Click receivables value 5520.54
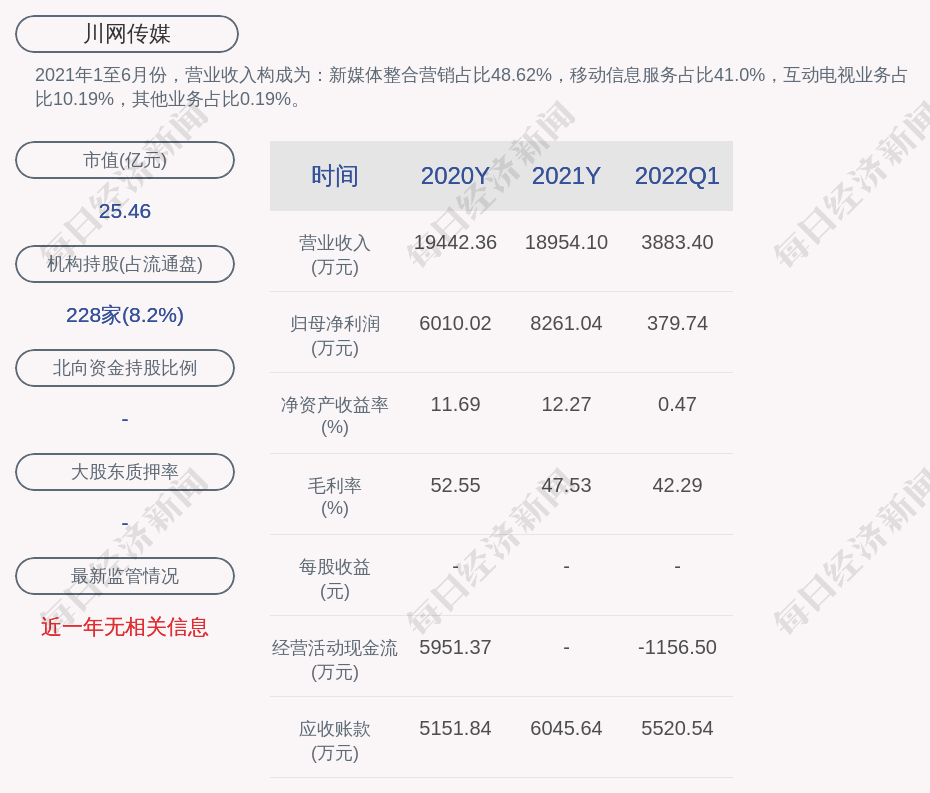Screen dimensions: 930x793 677,728
